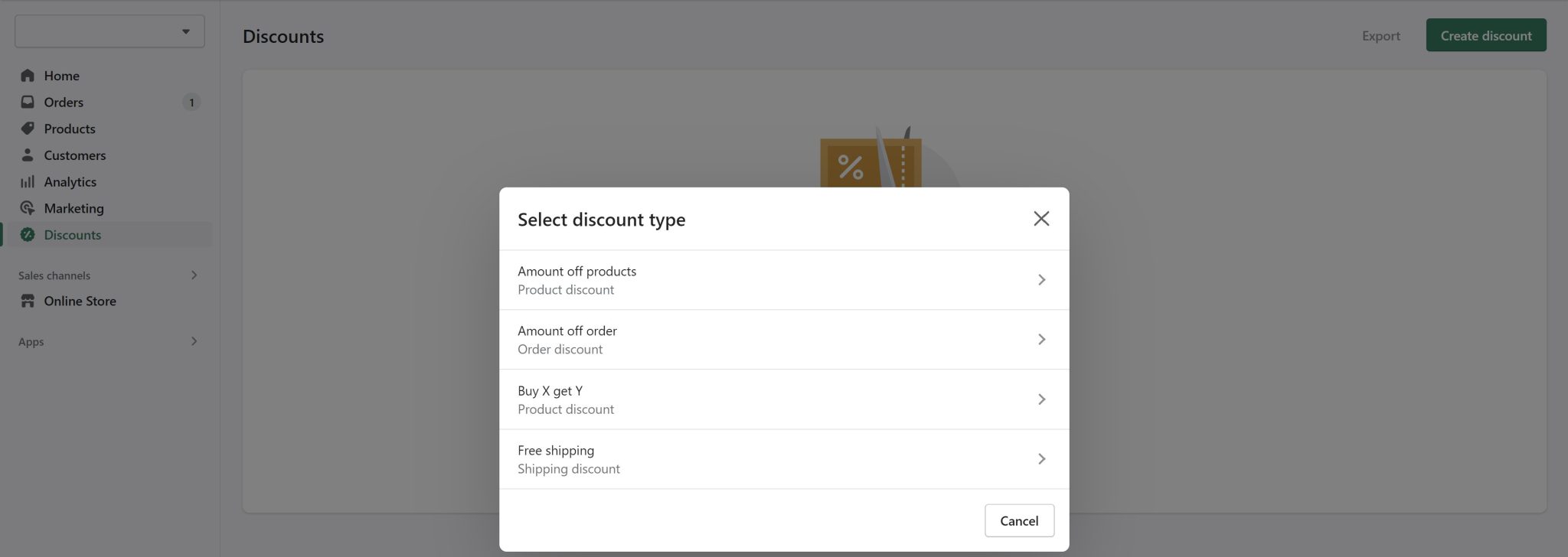Click the Shipping discount subtitle text

tap(569, 469)
